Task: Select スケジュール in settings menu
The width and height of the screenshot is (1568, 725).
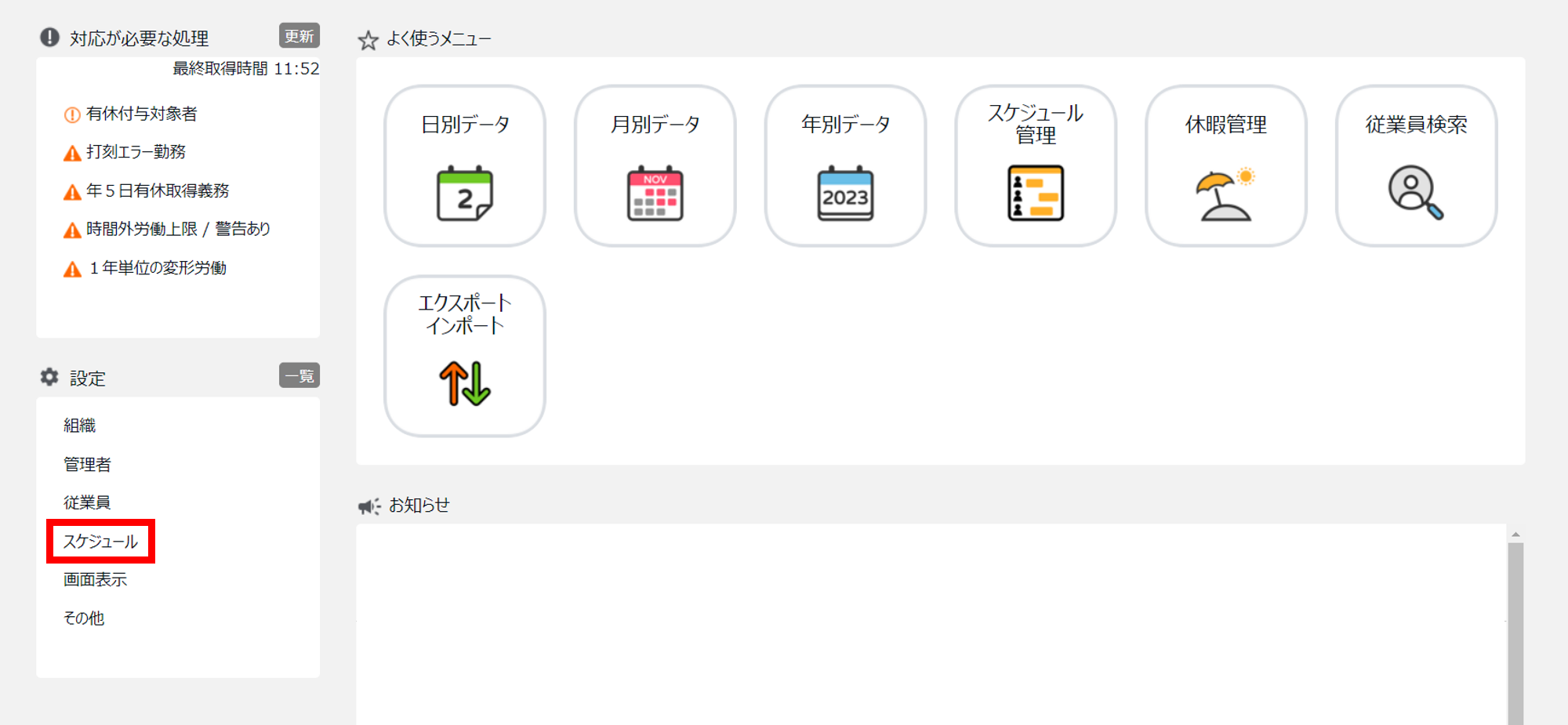Action: tap(100, 542)
